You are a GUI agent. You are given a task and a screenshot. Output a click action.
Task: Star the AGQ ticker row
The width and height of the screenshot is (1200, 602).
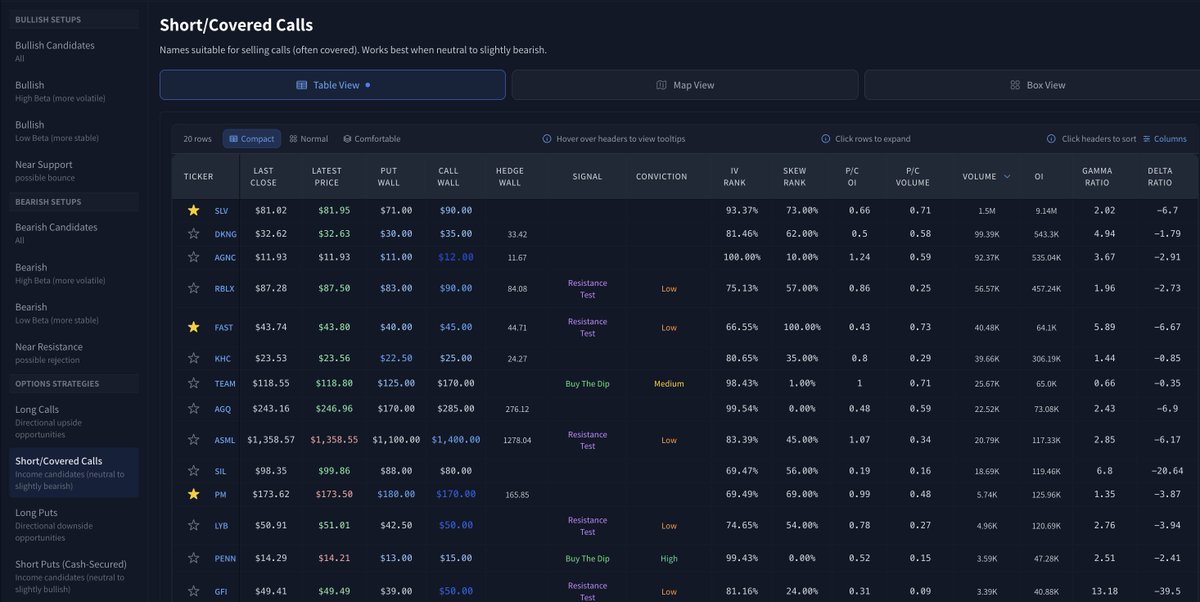click(194, 408)
